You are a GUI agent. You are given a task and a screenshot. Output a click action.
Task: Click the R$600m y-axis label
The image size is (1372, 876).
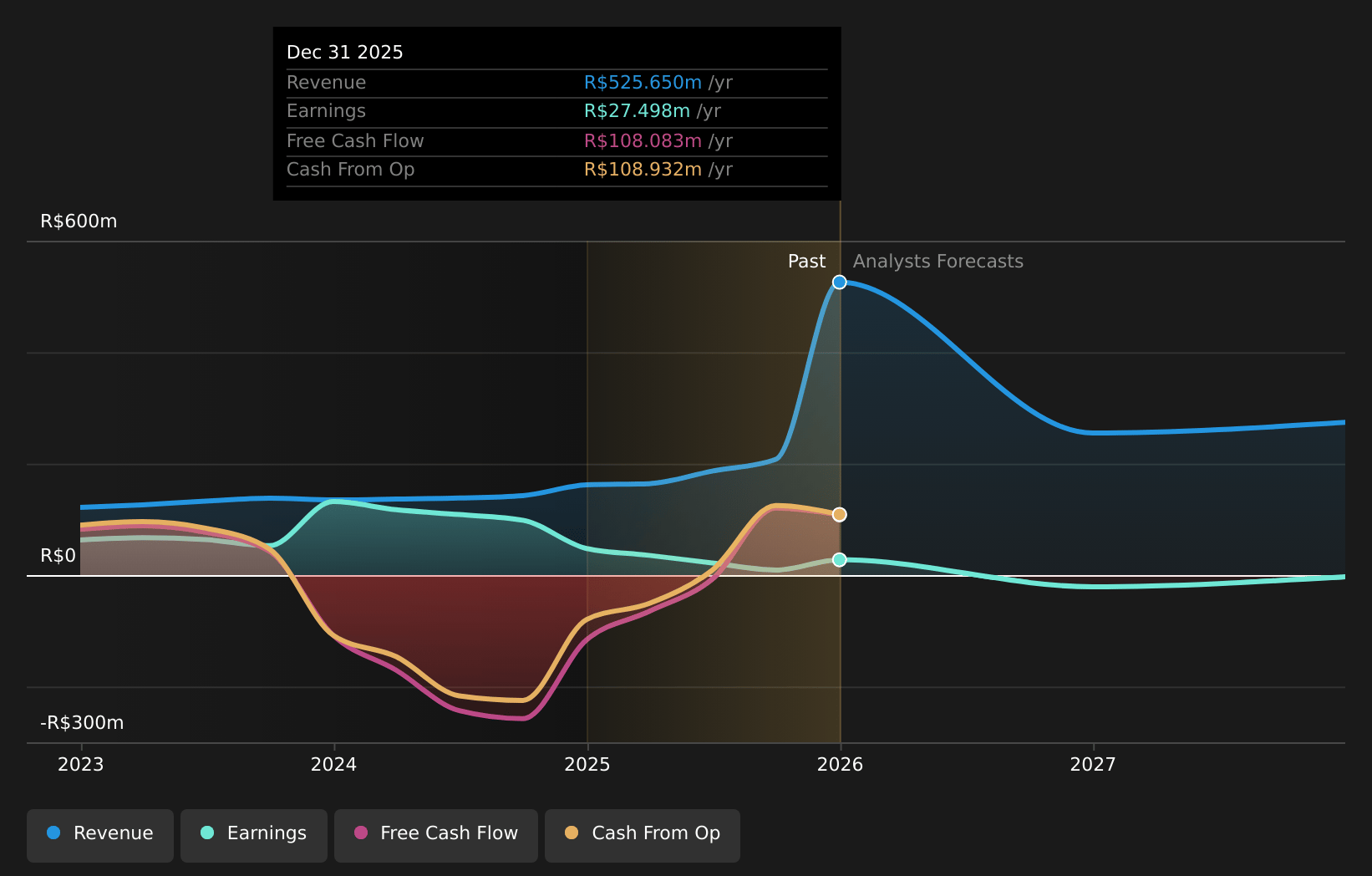[79, 222]
